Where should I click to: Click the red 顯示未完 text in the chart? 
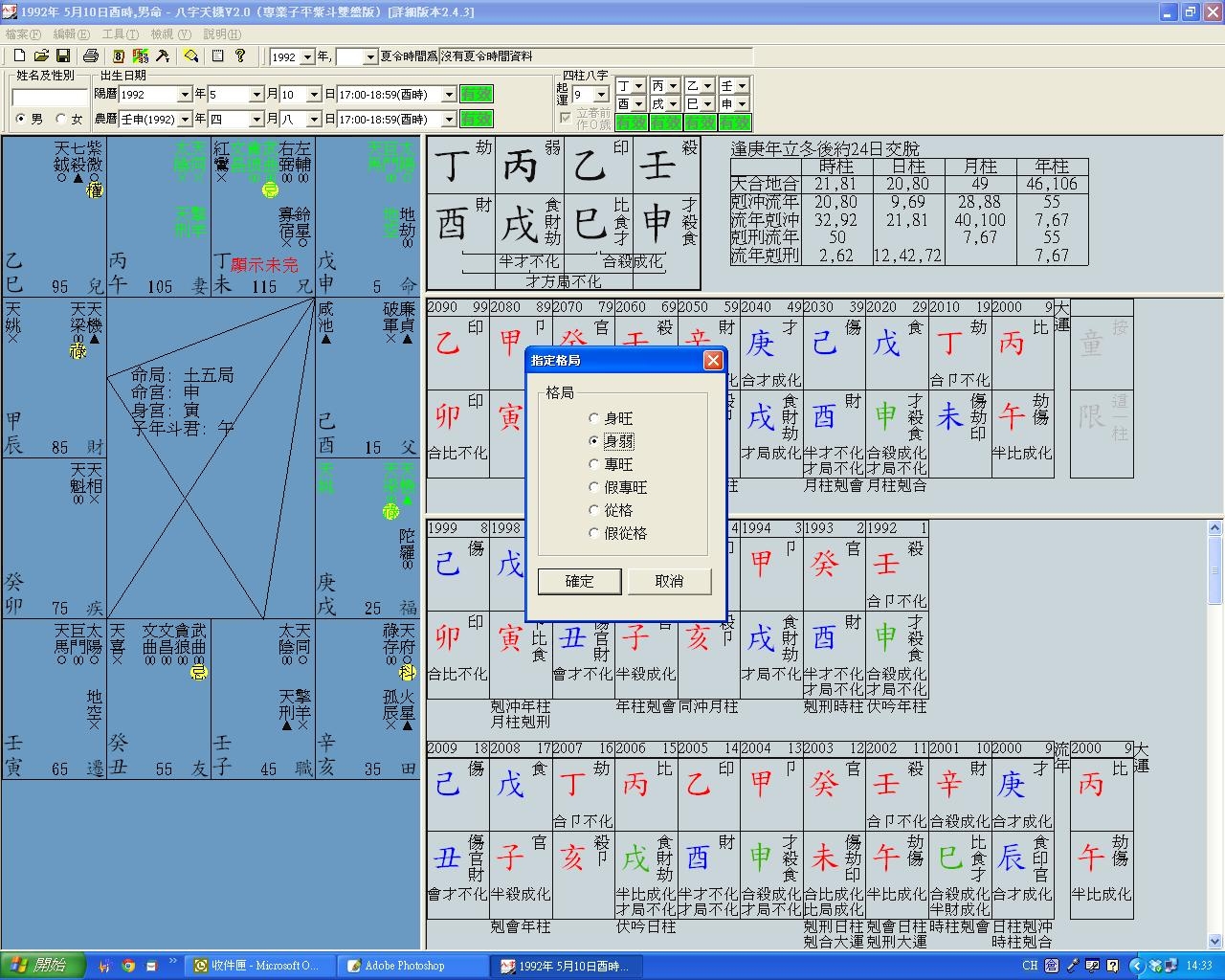[x=265, y=265]
